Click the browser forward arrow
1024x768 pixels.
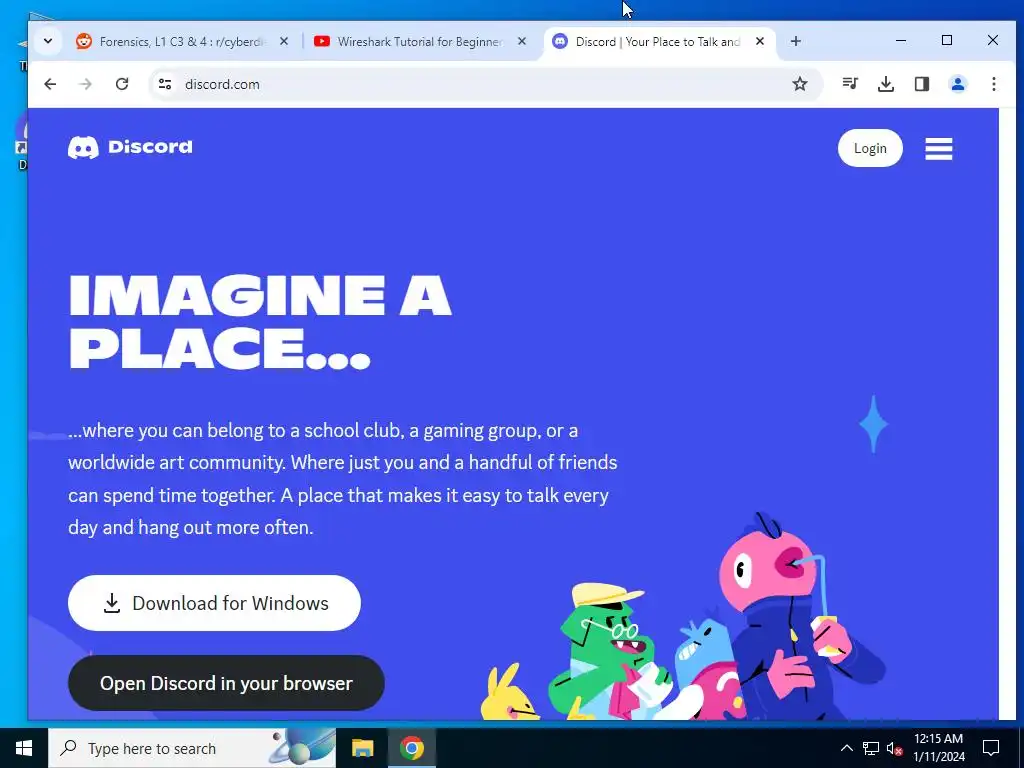pyautogui.click(x=86, y=84)
